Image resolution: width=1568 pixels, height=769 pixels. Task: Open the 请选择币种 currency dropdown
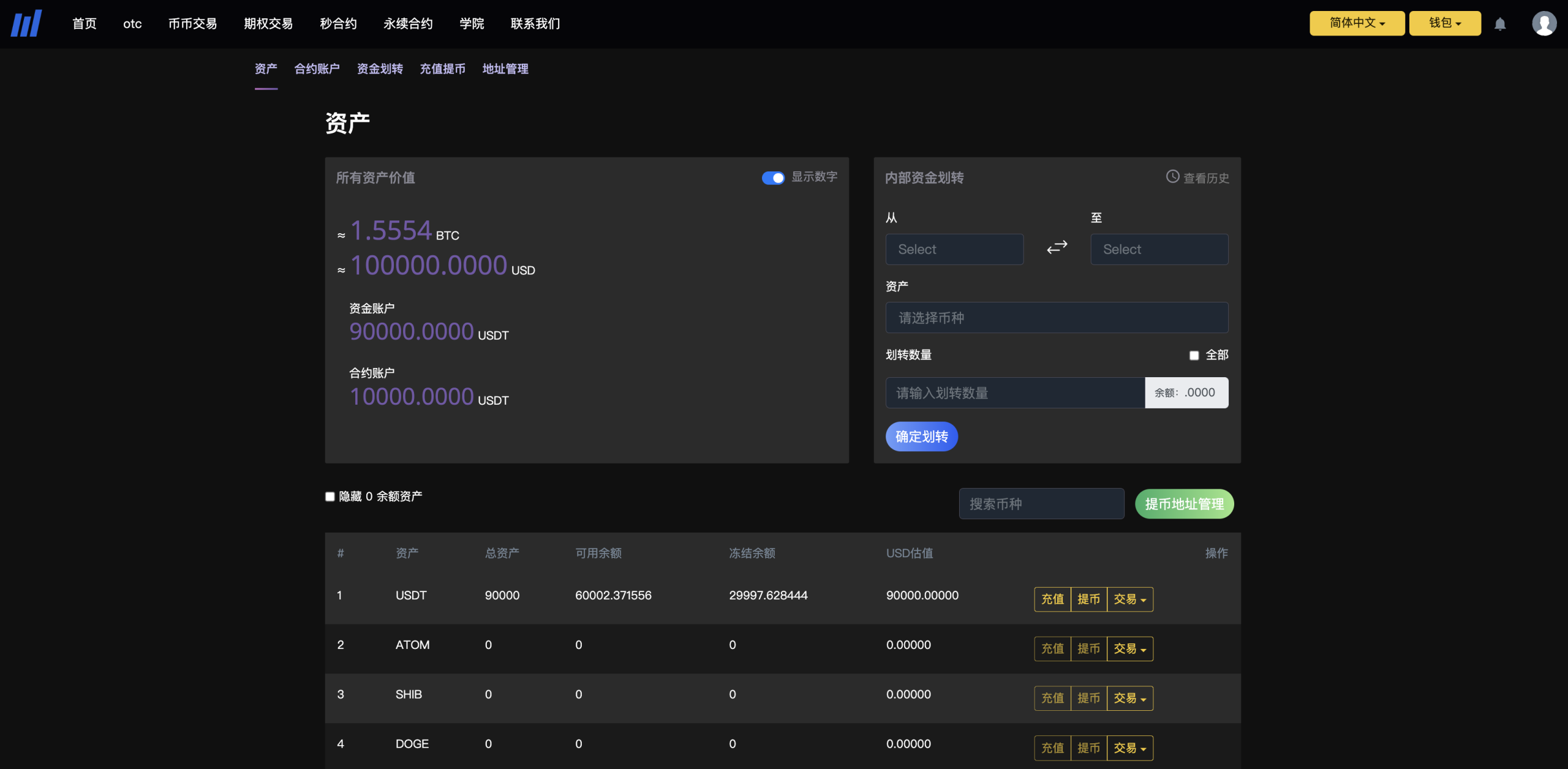[1057, 318]
